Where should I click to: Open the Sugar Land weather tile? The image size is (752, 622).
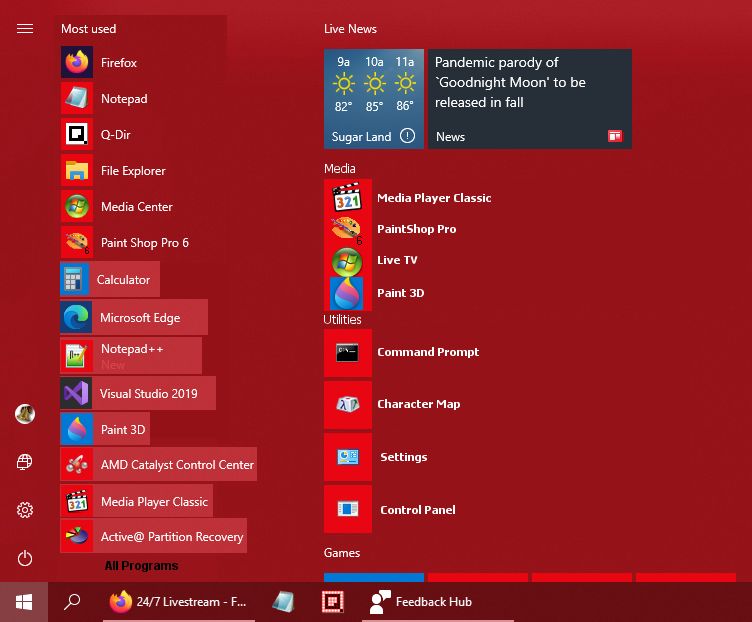pos(374,99)
